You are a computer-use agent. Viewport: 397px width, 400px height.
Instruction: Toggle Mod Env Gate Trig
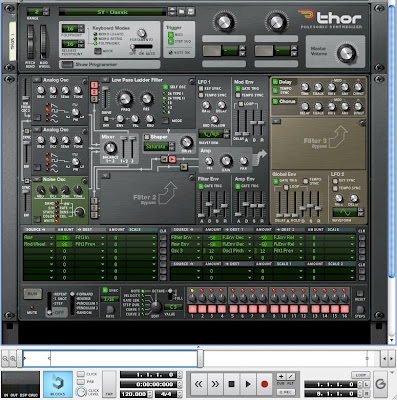coord(238,89)
